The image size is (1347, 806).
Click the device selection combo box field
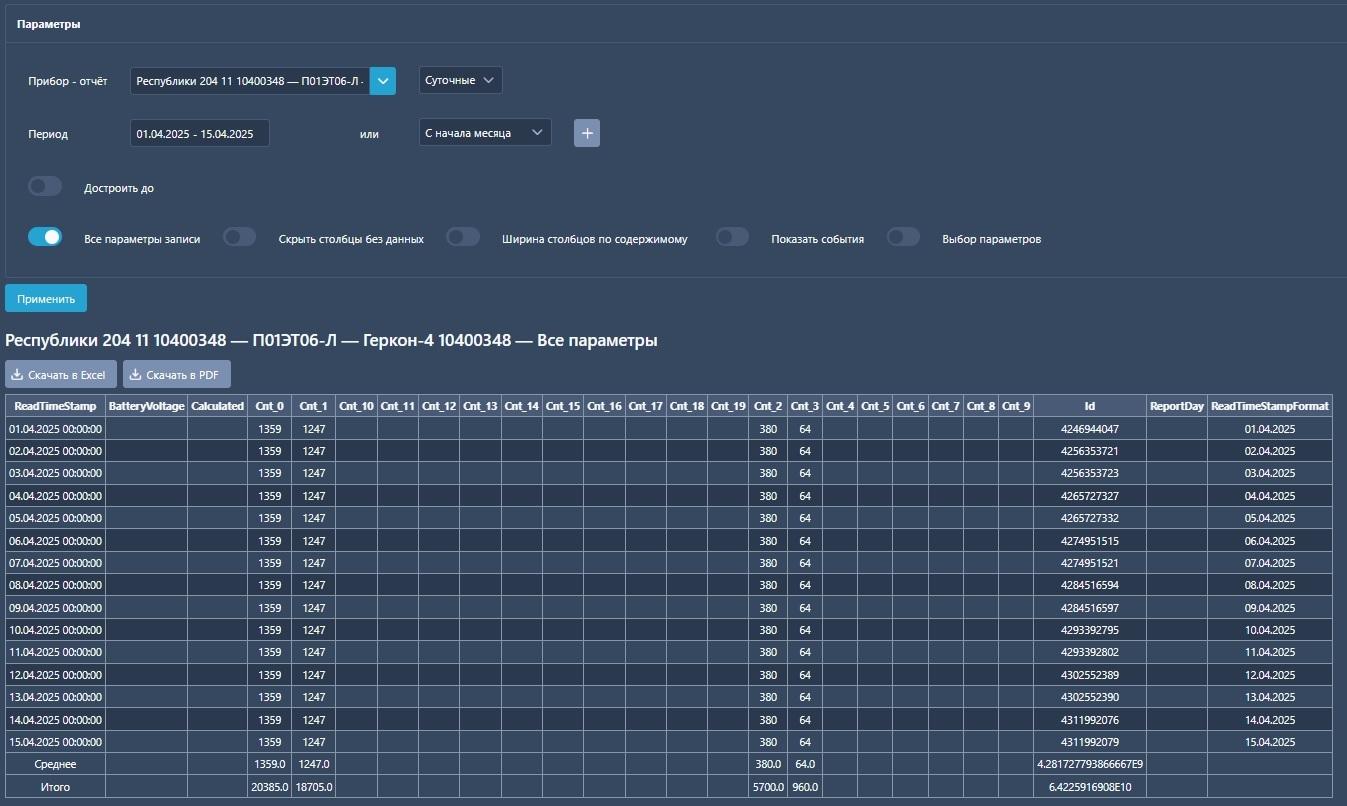(250, 80)
